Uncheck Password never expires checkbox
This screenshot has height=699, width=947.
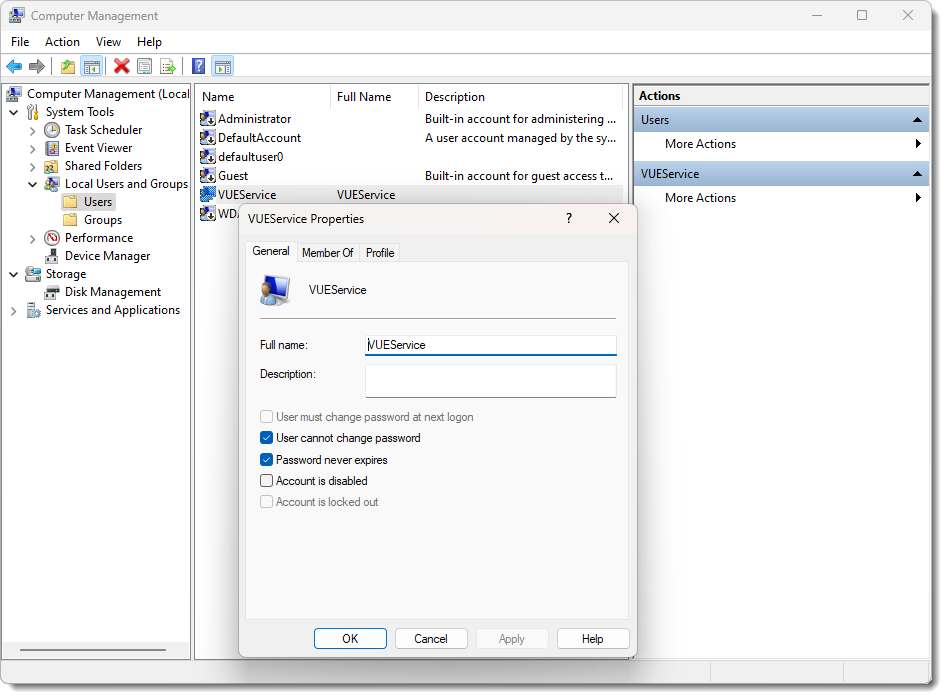coord(266,460)
